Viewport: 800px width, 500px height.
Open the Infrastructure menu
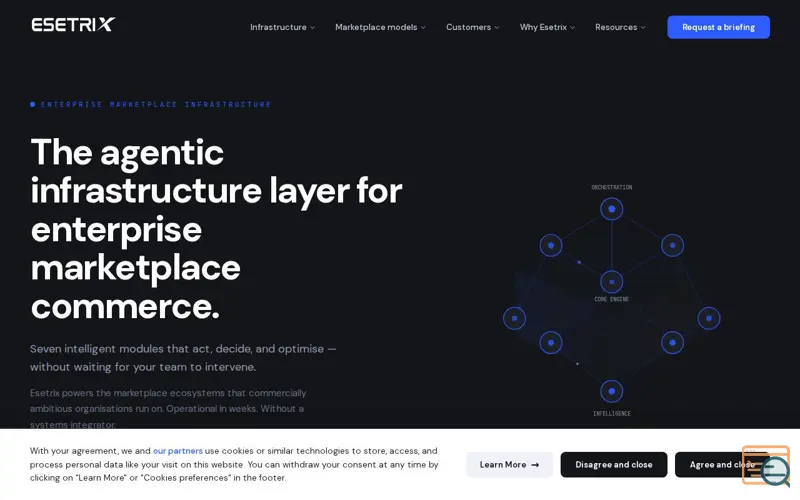tap(282, 27)
